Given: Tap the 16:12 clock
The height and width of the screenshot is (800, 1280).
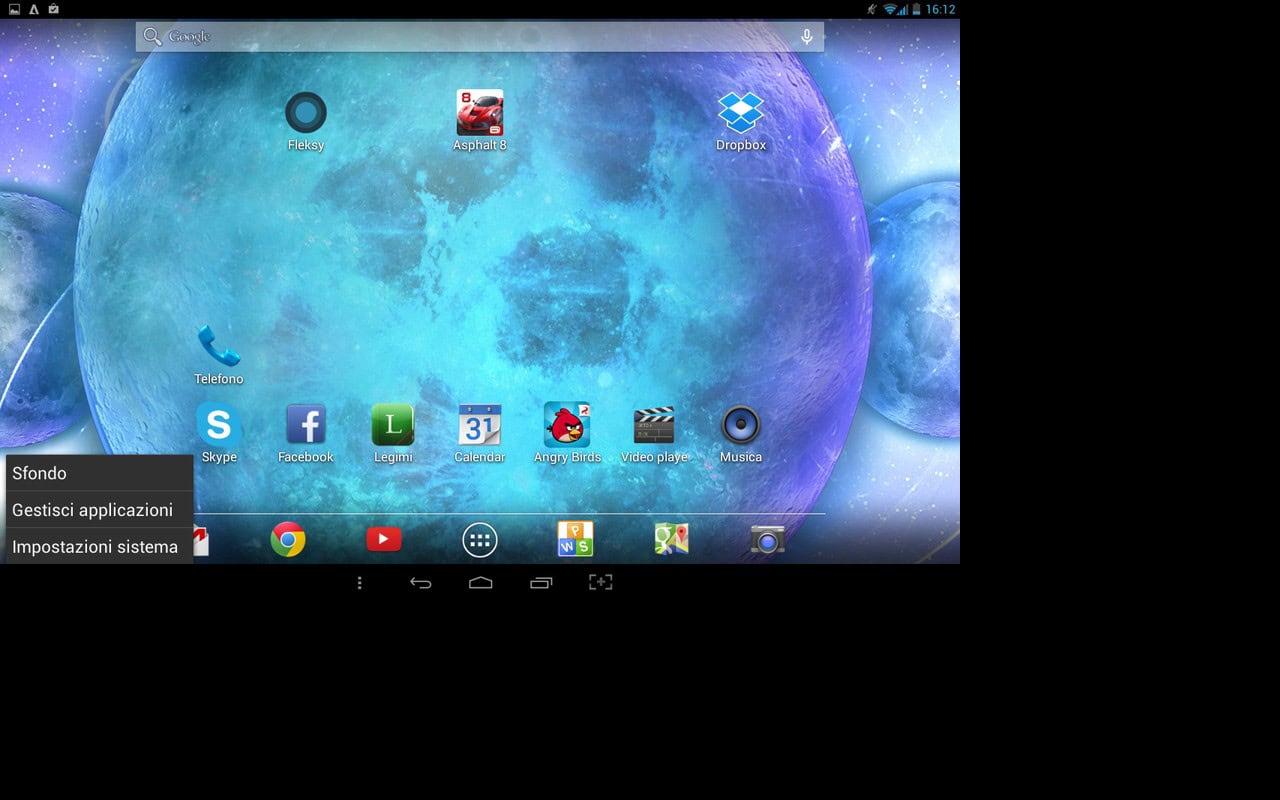Looking at the screenshot, I should [x=940, y=9].
